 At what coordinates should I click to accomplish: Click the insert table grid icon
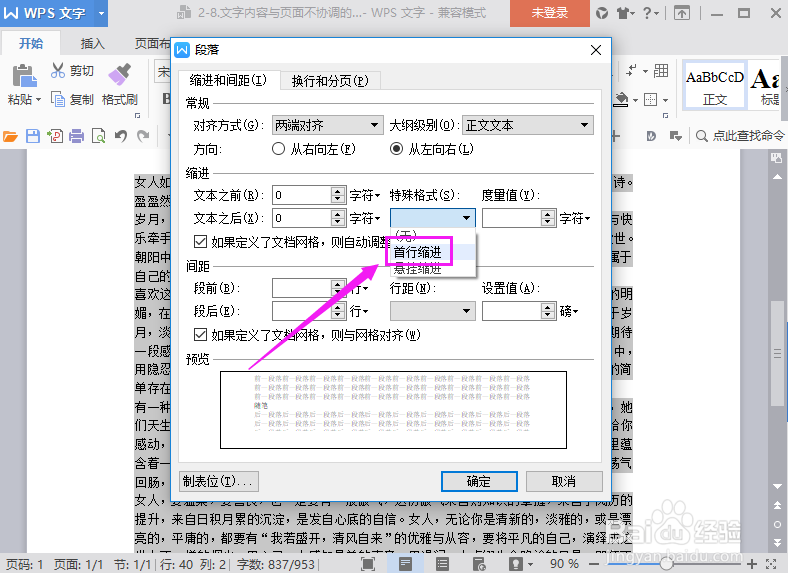(661, 71)
